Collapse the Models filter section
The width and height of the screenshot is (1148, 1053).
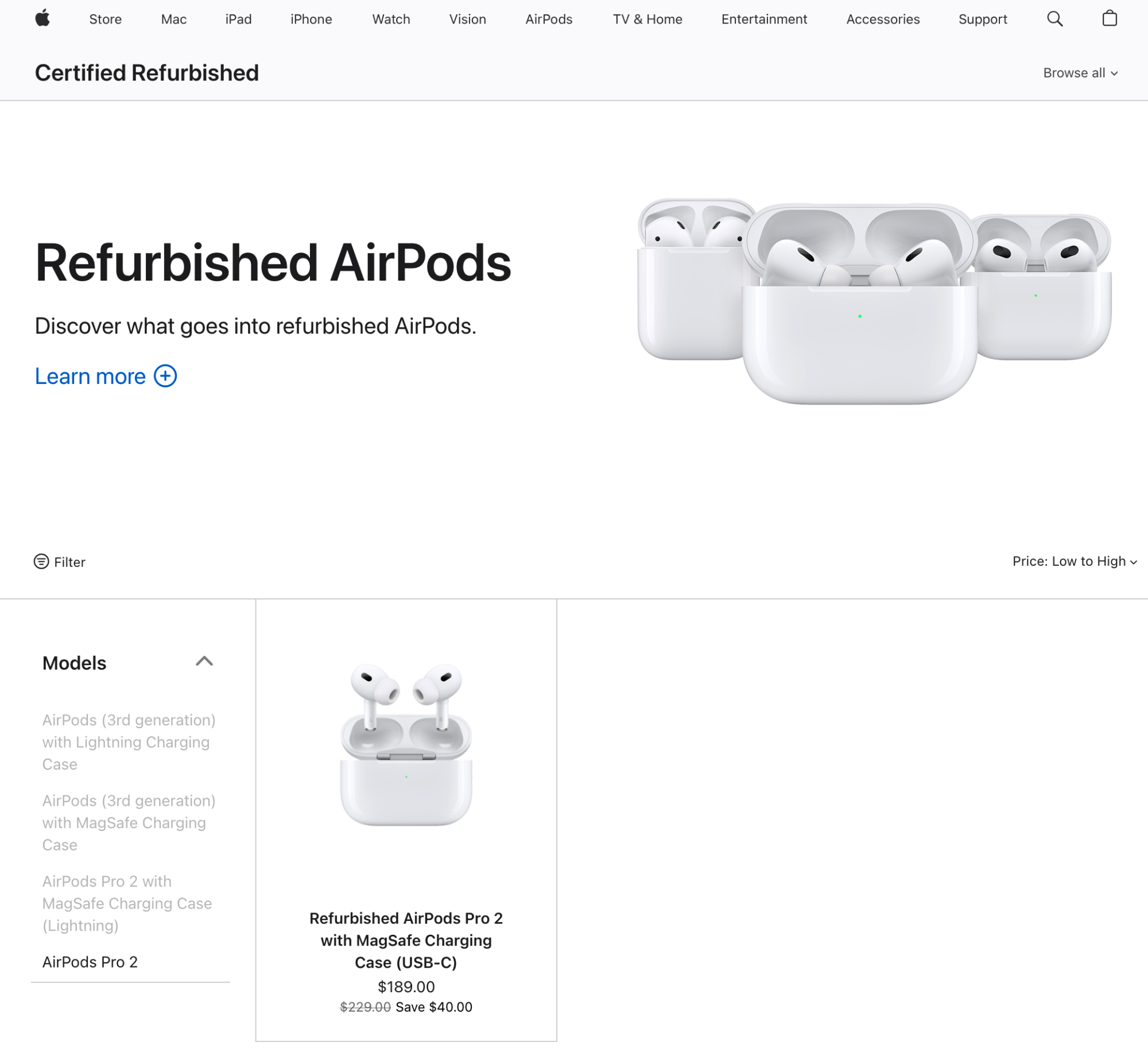pyautogui.click(x=205, y=662)
